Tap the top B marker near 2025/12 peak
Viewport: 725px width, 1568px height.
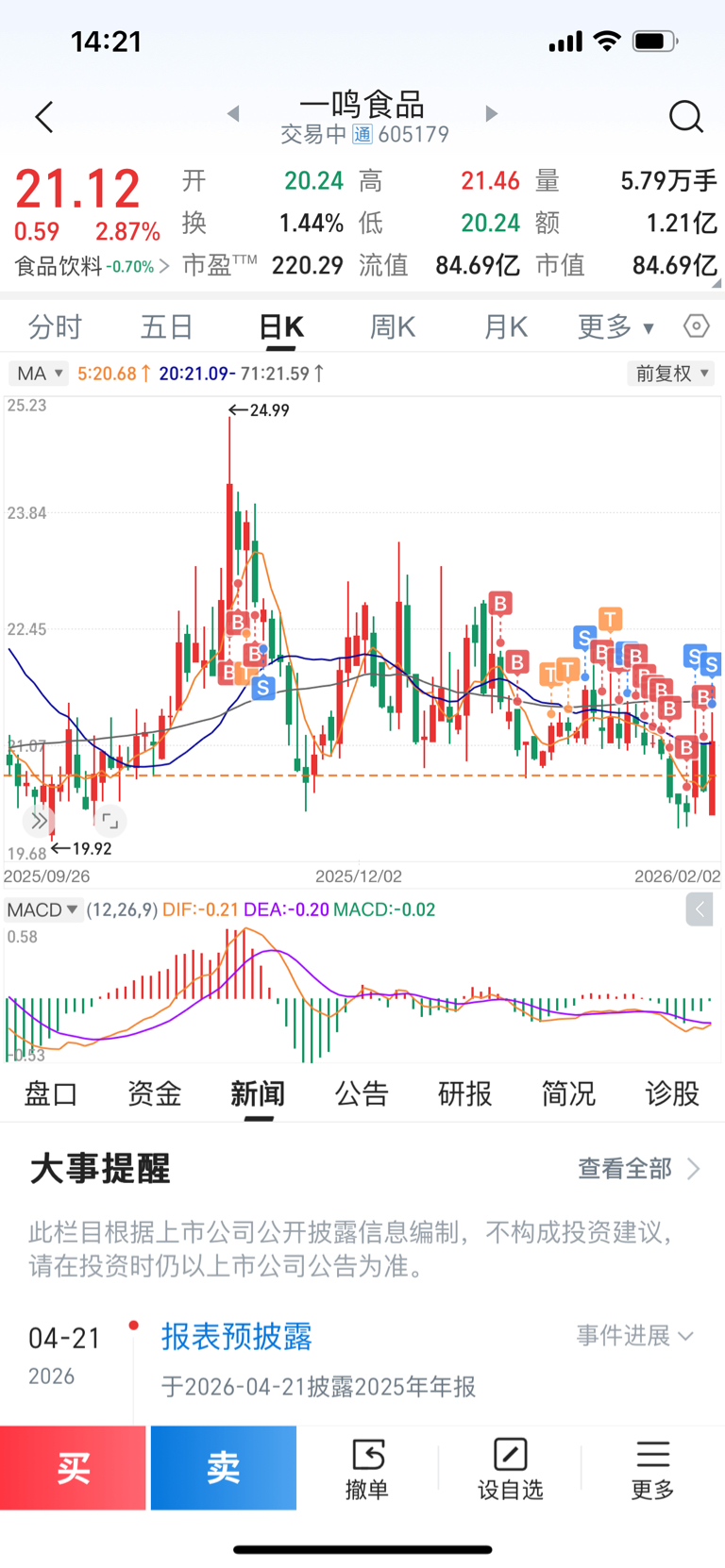500,603
